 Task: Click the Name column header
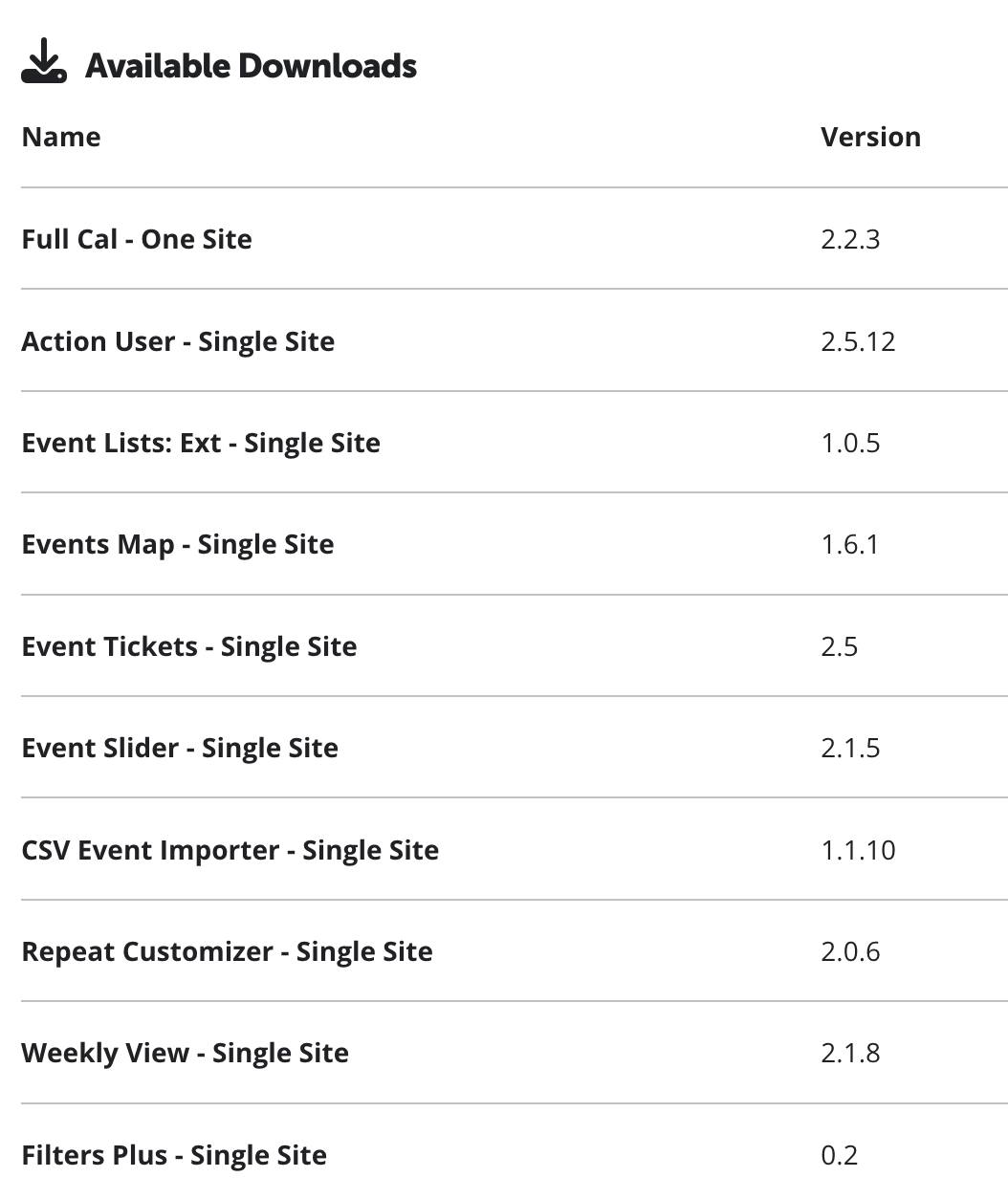61,137
